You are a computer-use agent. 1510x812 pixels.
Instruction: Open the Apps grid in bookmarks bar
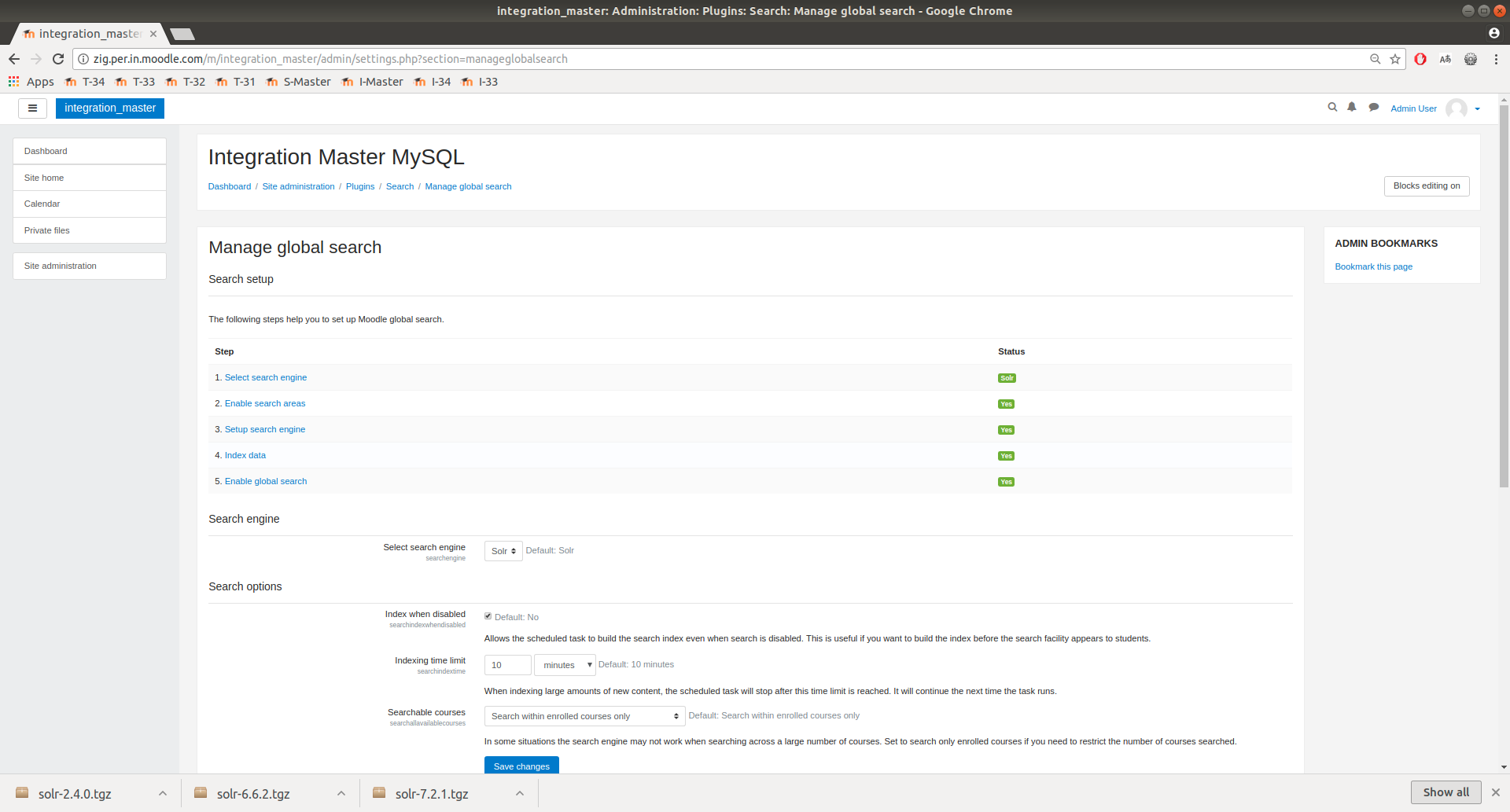[31, 82]
